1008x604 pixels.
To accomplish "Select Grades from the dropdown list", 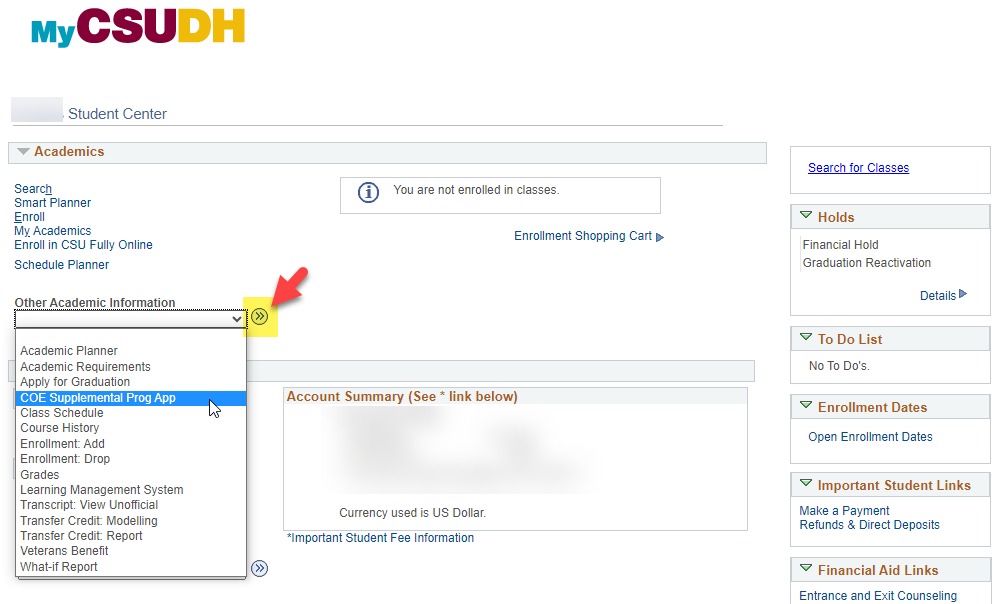I will [x=130, y=475].
